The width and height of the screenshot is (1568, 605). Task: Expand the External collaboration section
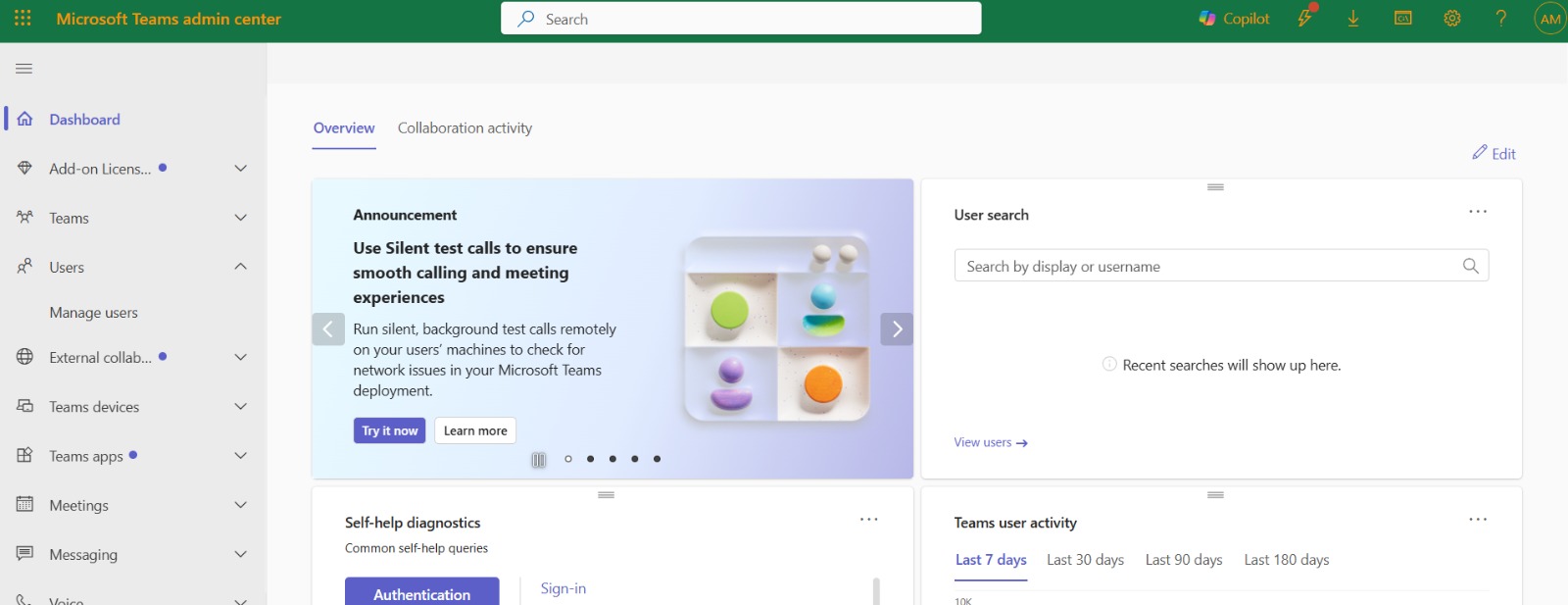[x=240, y=357]
